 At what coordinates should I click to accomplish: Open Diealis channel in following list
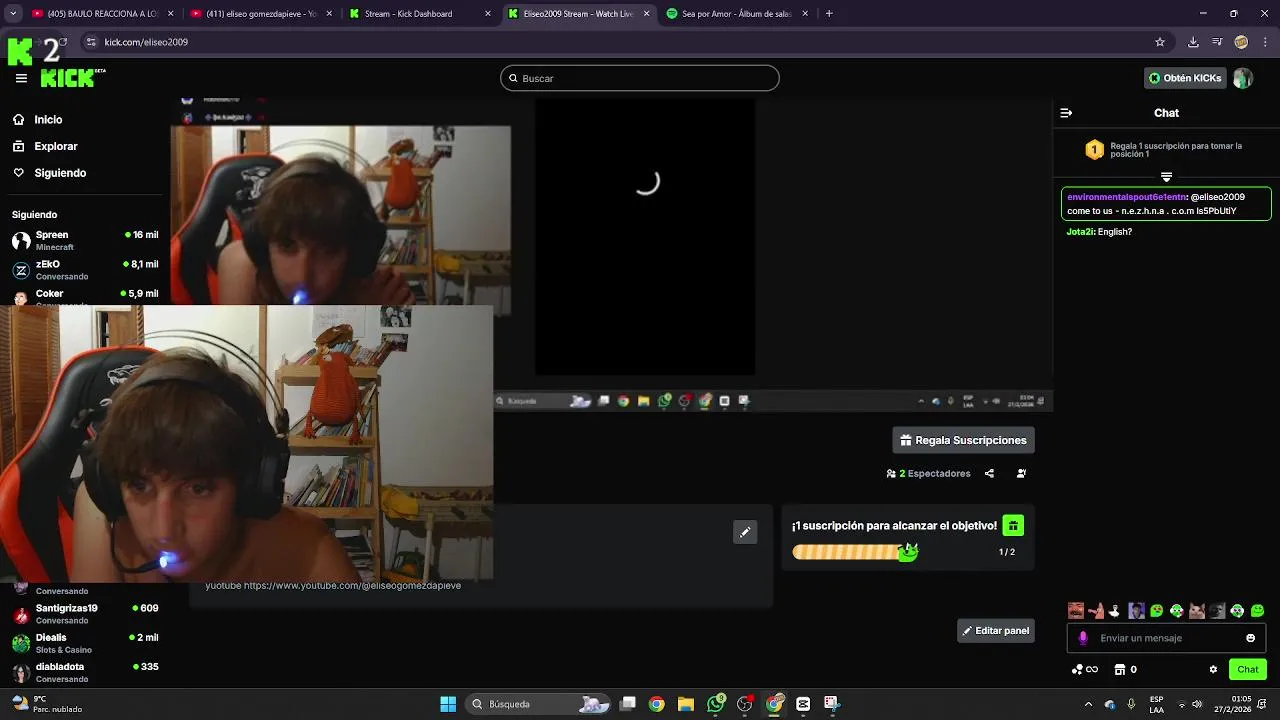pos(85,643)
